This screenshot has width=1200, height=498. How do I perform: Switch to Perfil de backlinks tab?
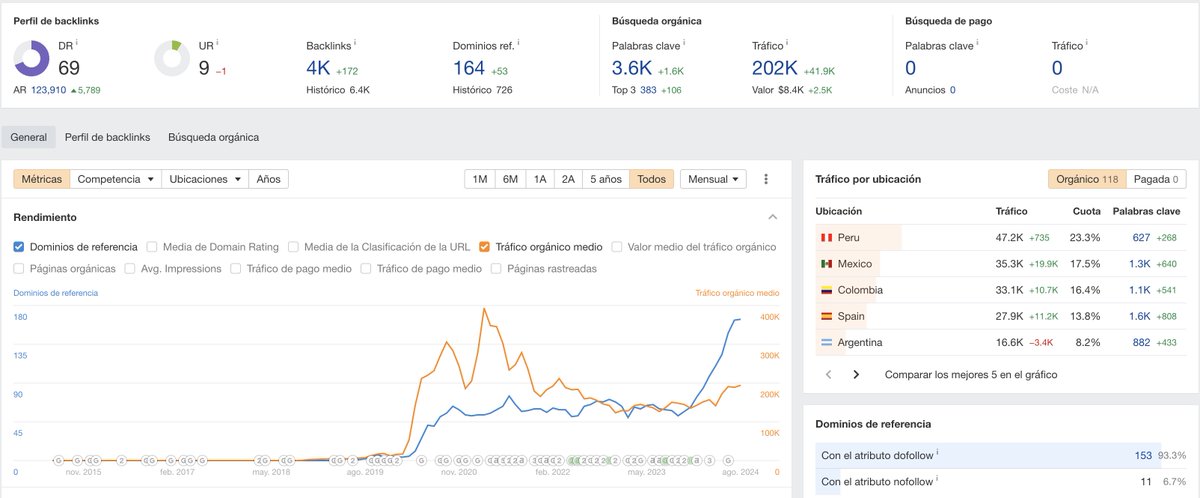pos(107,137)
